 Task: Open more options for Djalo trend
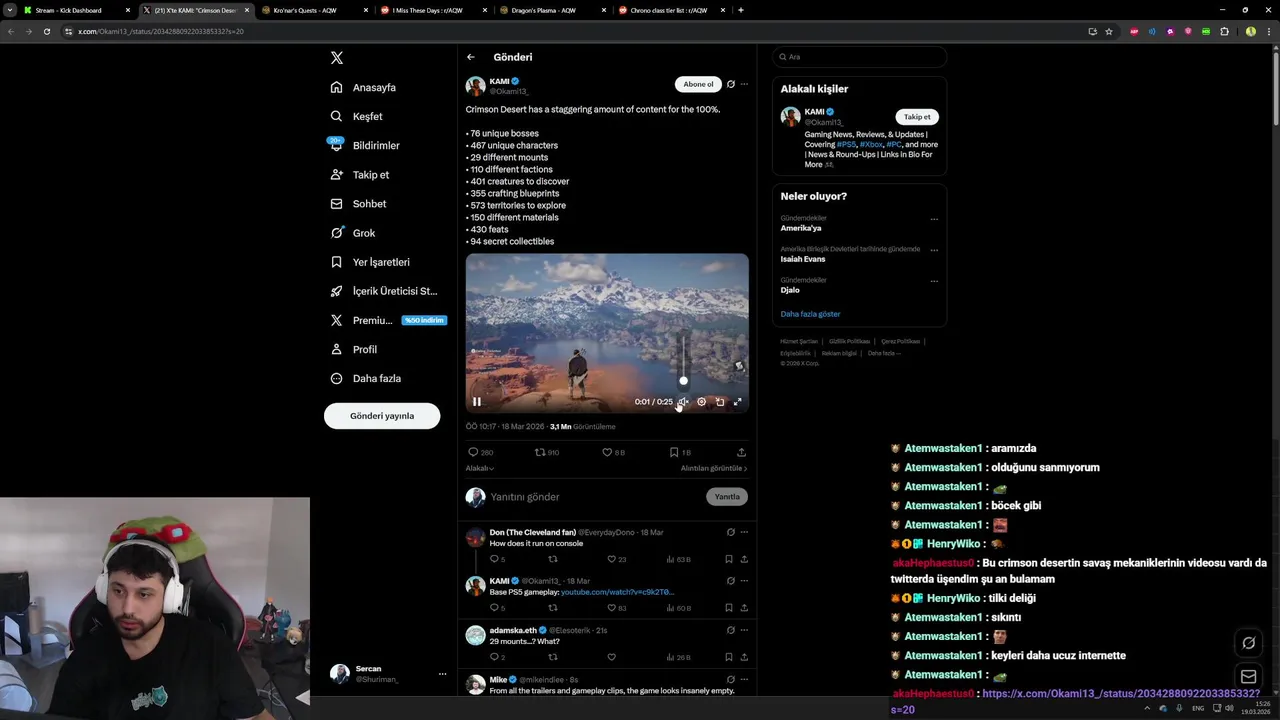(934, 281)
